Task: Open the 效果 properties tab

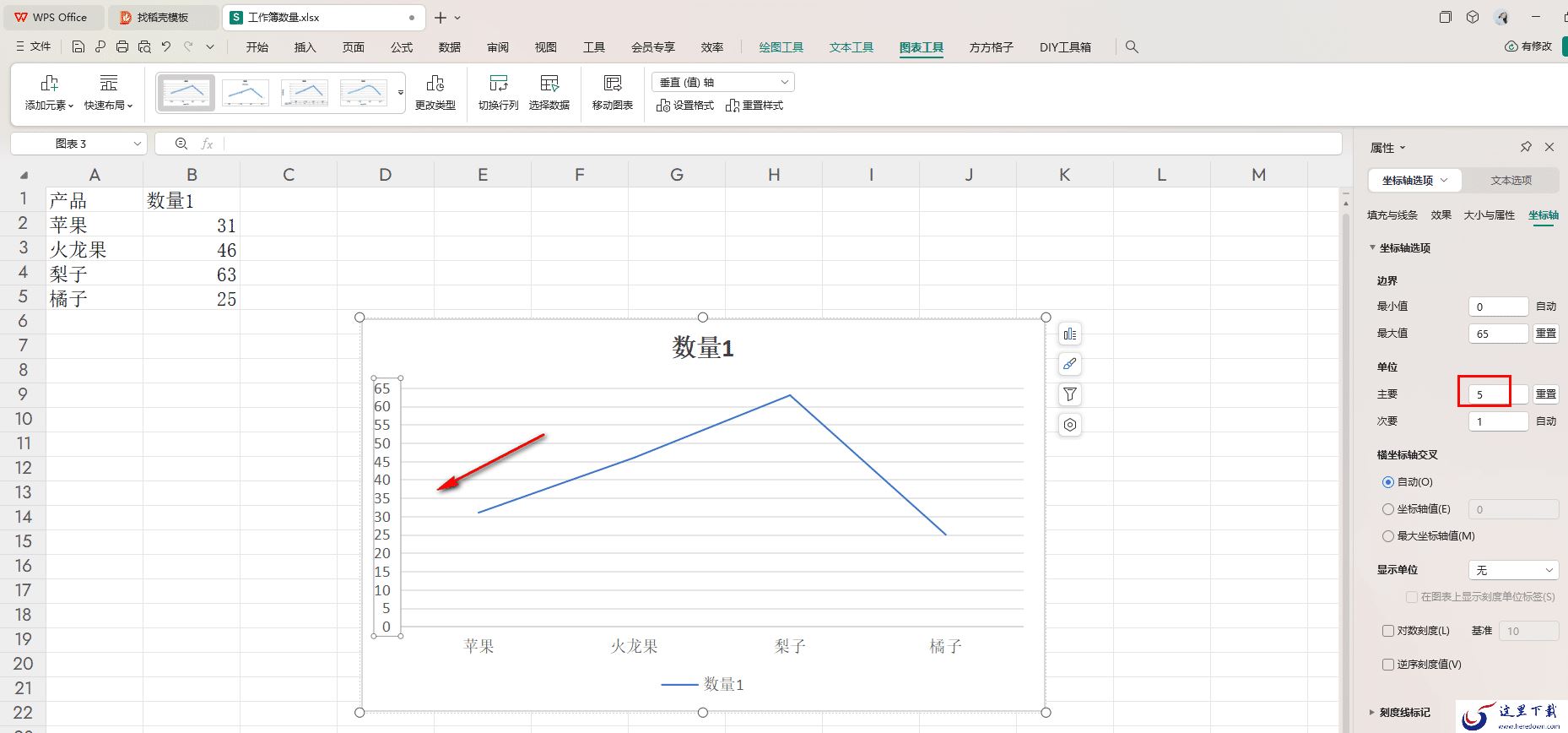Action: [x=1441, y=215]
